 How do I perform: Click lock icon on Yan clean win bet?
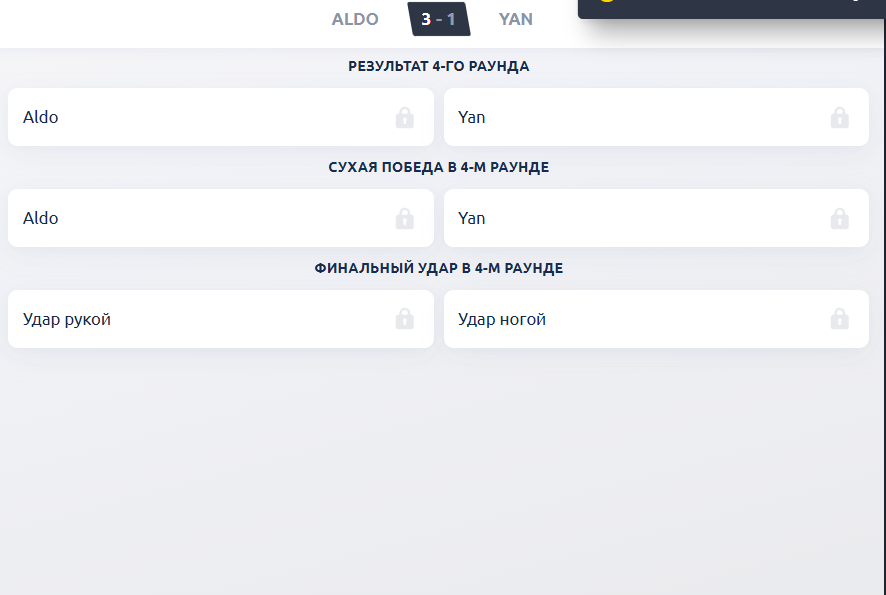click(839, 219)
